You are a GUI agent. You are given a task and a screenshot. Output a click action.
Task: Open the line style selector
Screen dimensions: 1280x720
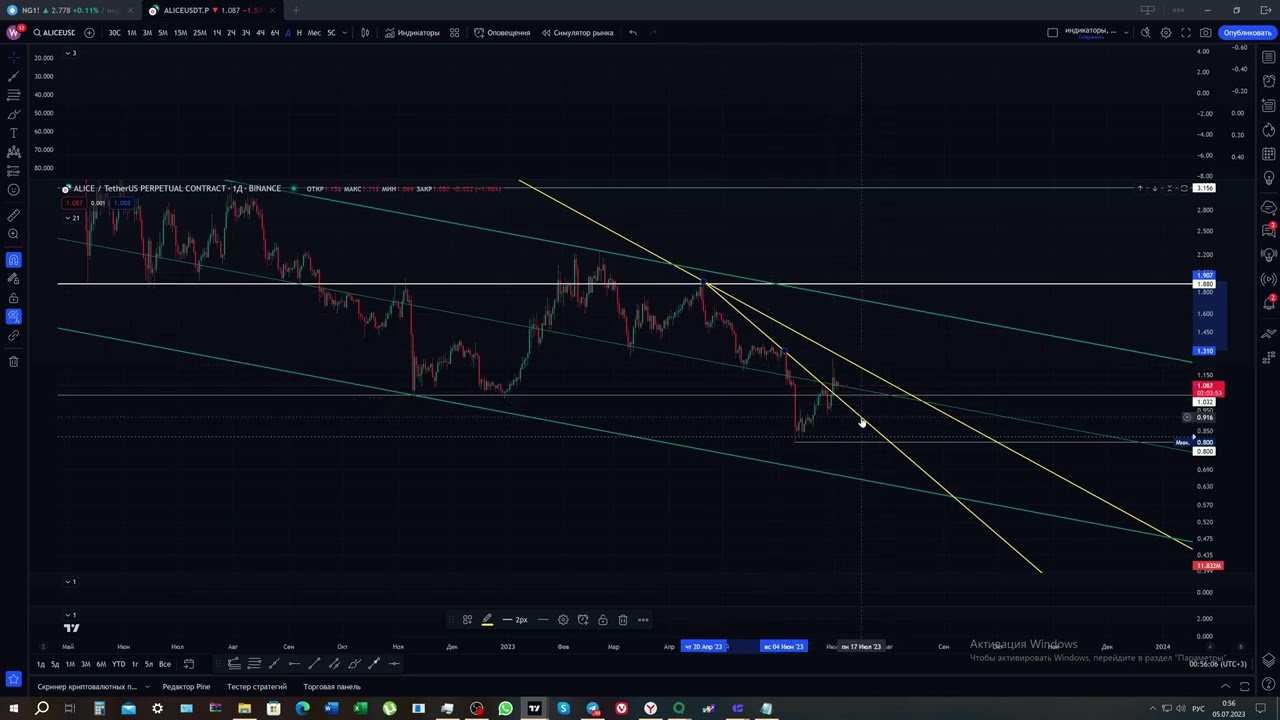[x=543, y=620]
